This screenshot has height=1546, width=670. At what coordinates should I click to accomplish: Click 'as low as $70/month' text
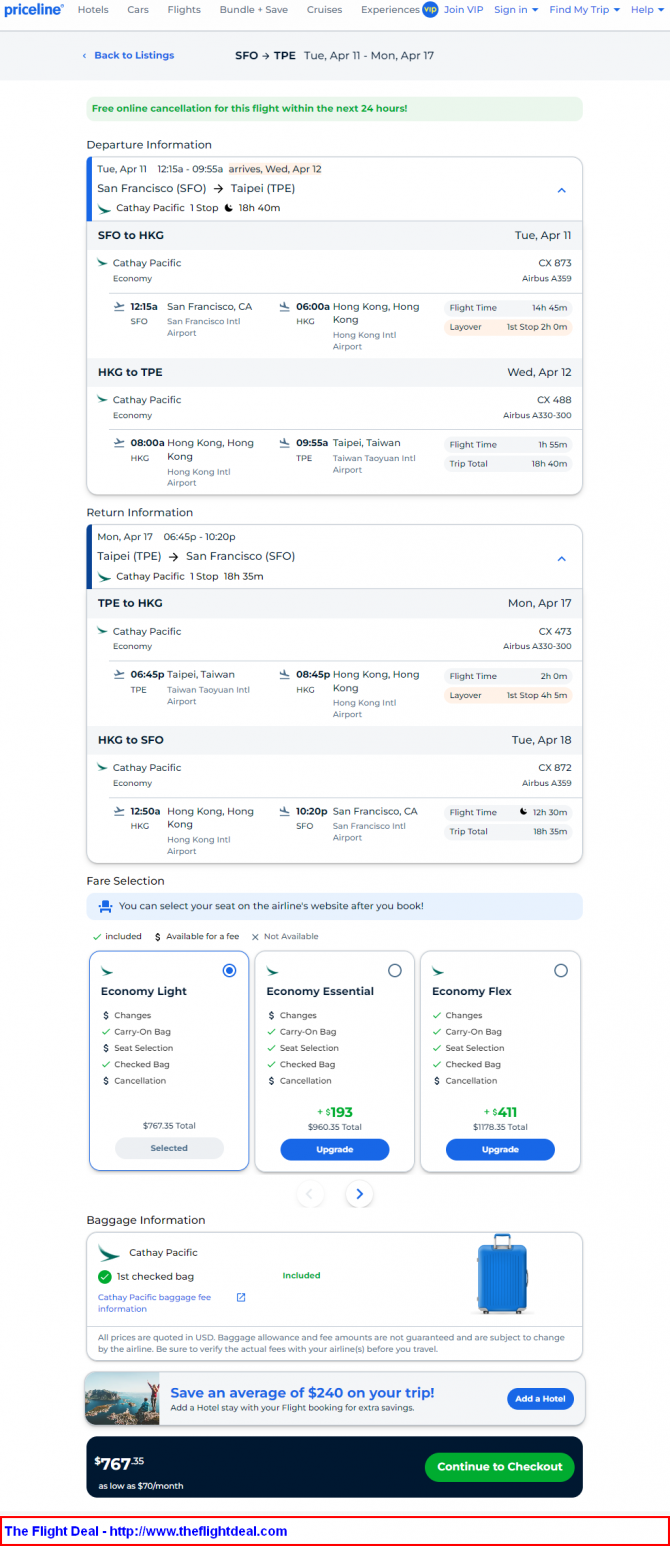141,1486
